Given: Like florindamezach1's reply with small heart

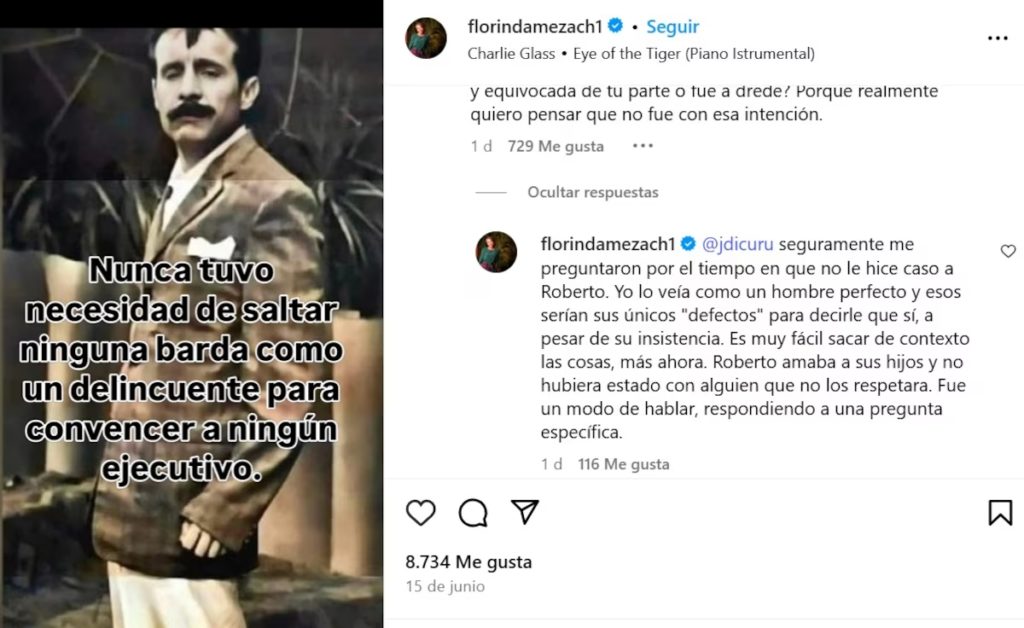Looking at the screenshot, I should 1008,251.
